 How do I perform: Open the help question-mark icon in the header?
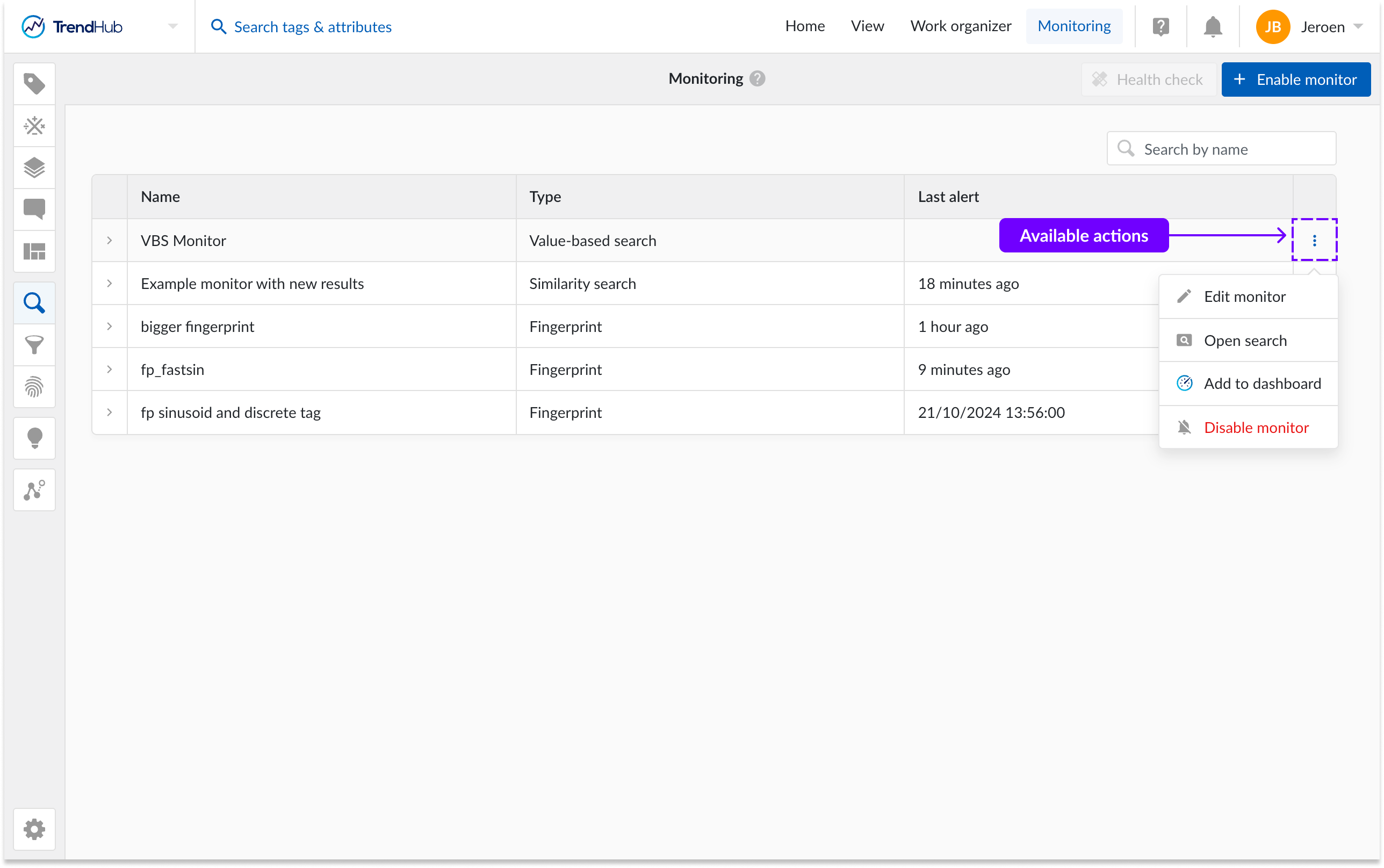click(x=1160, y=27)
